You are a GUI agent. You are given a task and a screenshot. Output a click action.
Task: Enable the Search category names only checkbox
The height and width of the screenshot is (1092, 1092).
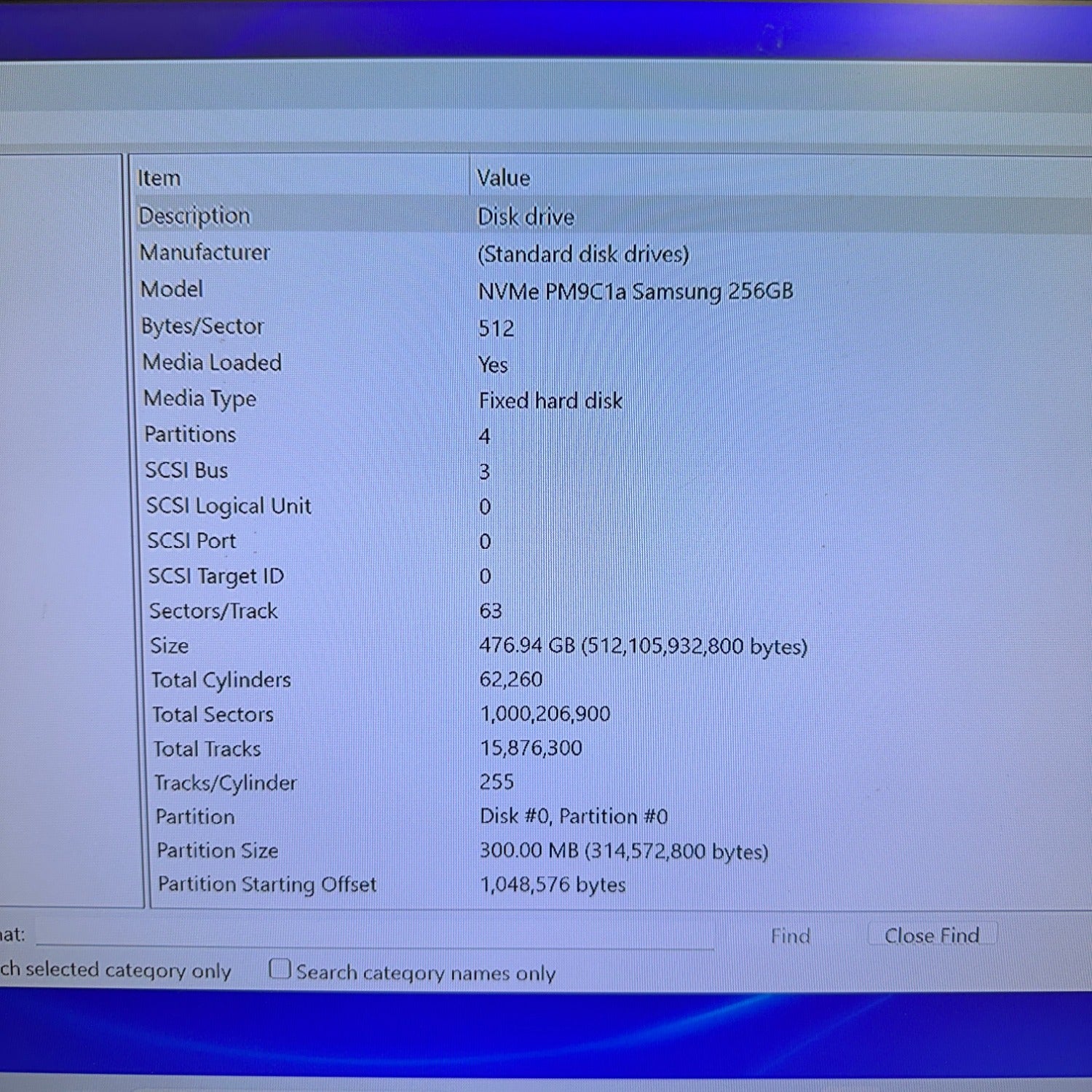click(x=280, y=970)
